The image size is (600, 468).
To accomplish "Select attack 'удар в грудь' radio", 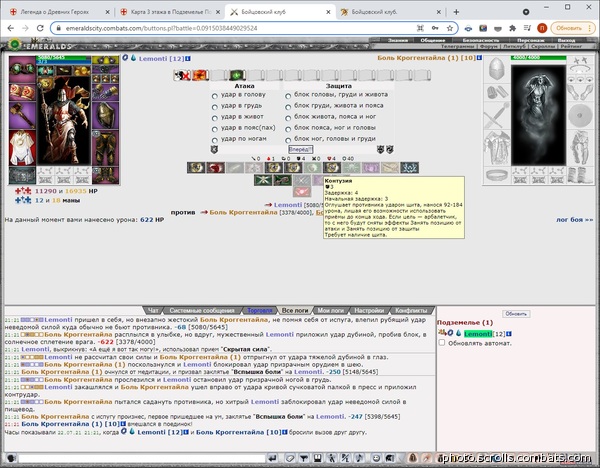I will (x=215, y=107).
